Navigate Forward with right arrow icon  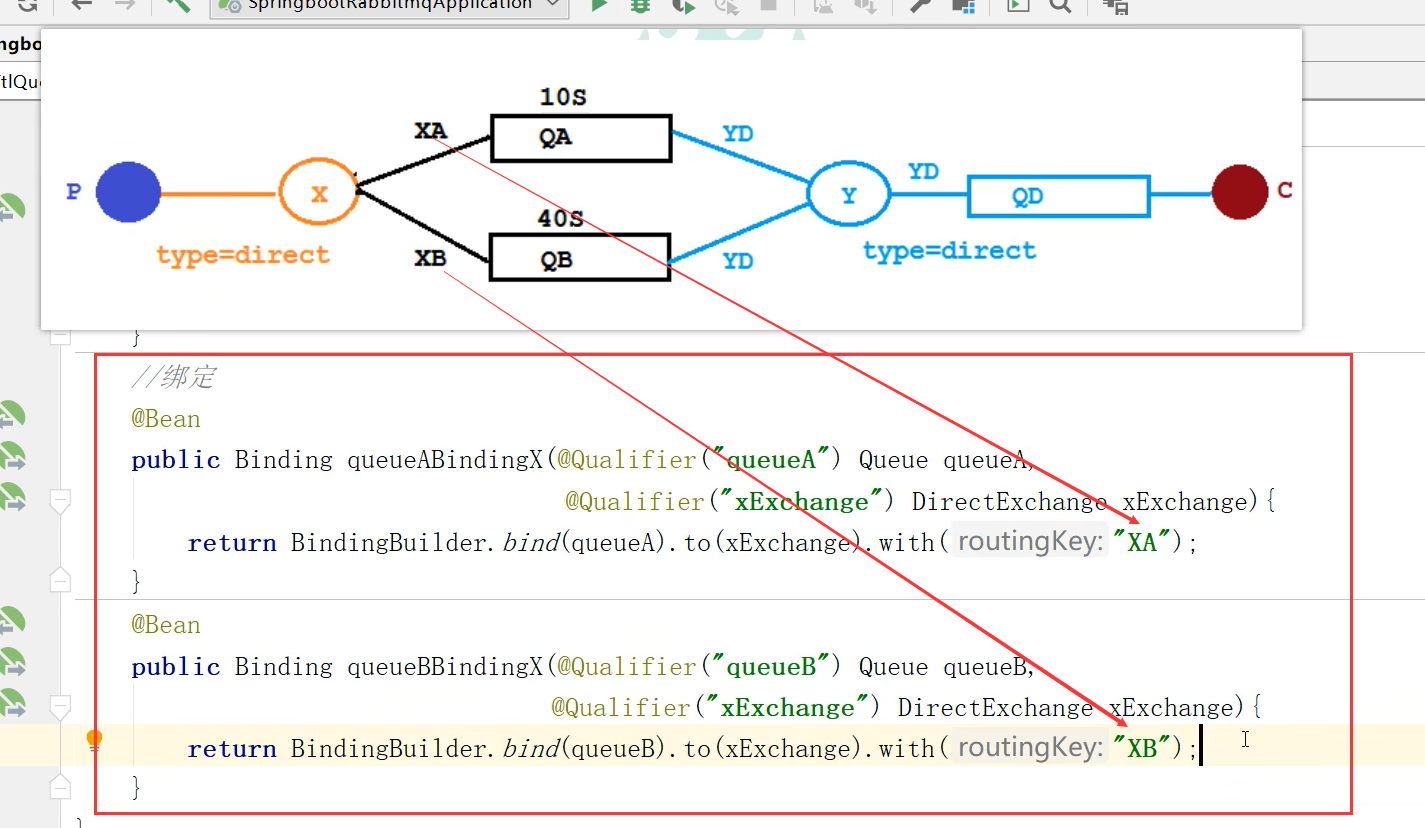(x=124, y=5)
